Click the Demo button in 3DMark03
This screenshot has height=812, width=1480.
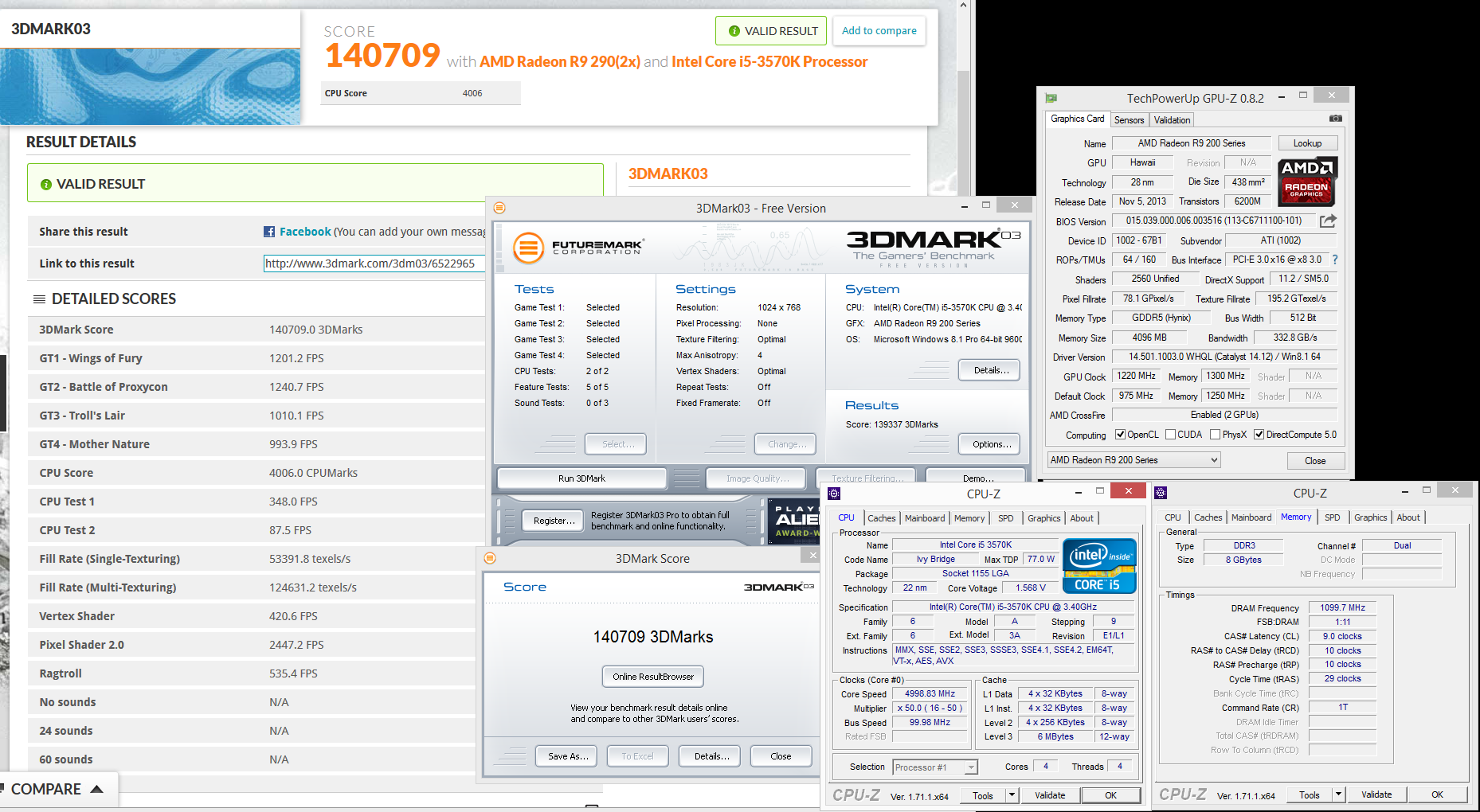pyautogui.click(x=977, y=478)
